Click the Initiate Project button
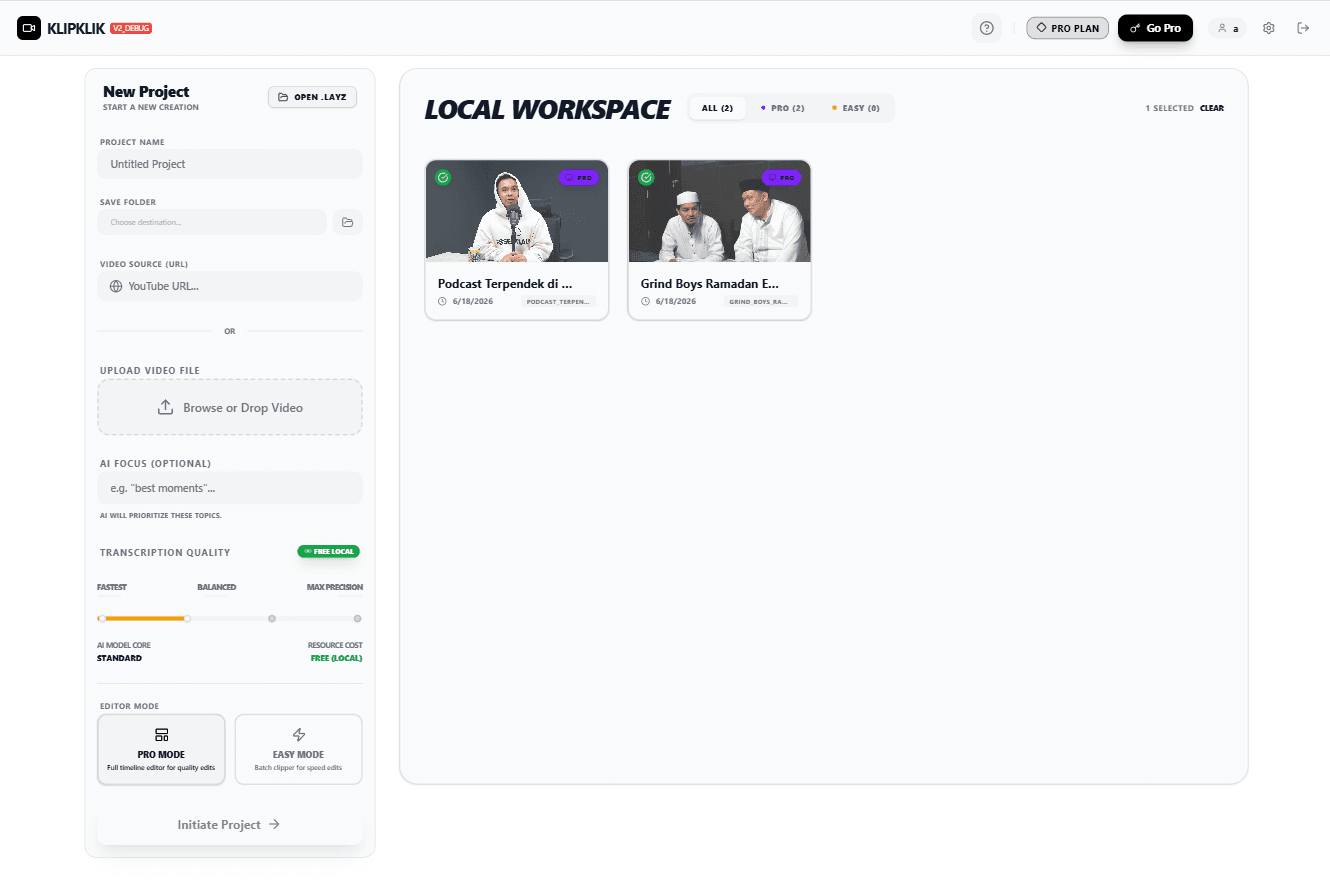The image size is (1330, 892). point(230,825)
